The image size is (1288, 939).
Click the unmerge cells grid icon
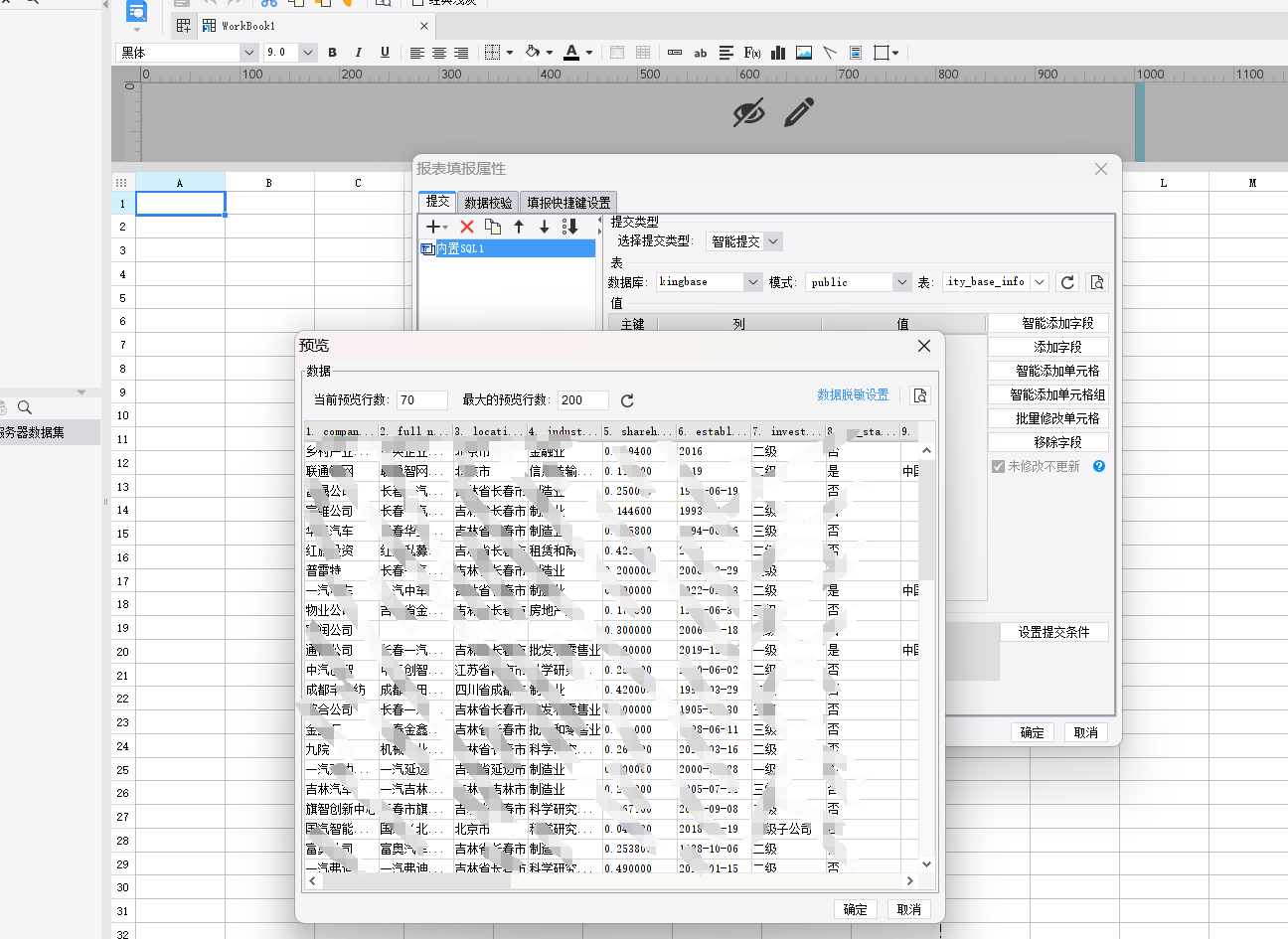(x=643, y=53)
